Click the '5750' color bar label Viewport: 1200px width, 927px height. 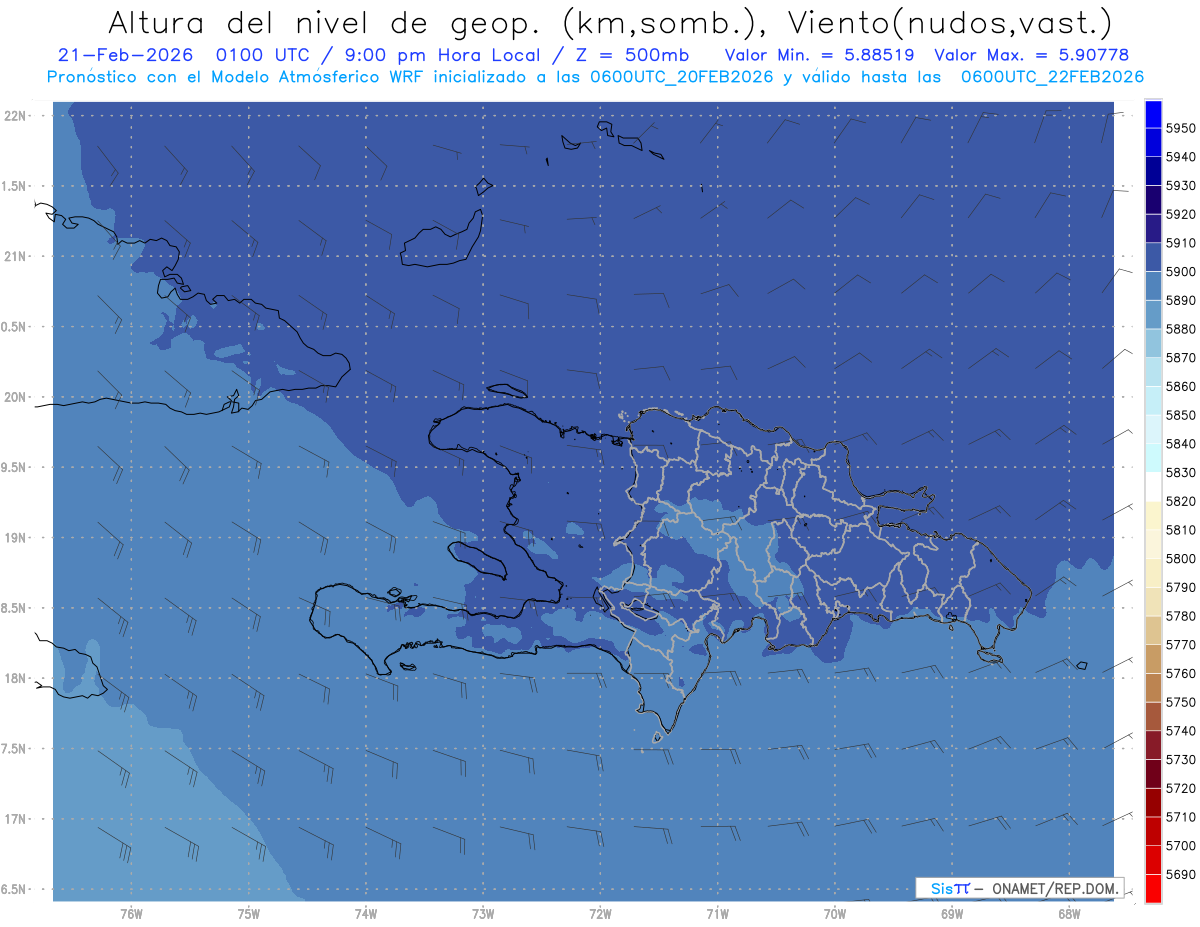[1181, 702]
